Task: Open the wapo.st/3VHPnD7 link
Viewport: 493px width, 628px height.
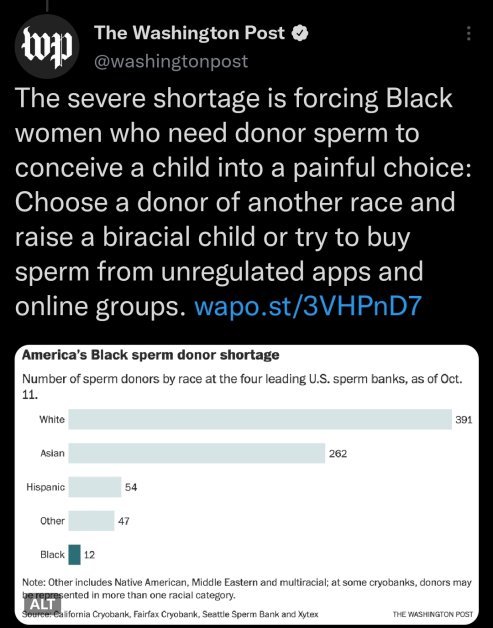Action: 308,306
